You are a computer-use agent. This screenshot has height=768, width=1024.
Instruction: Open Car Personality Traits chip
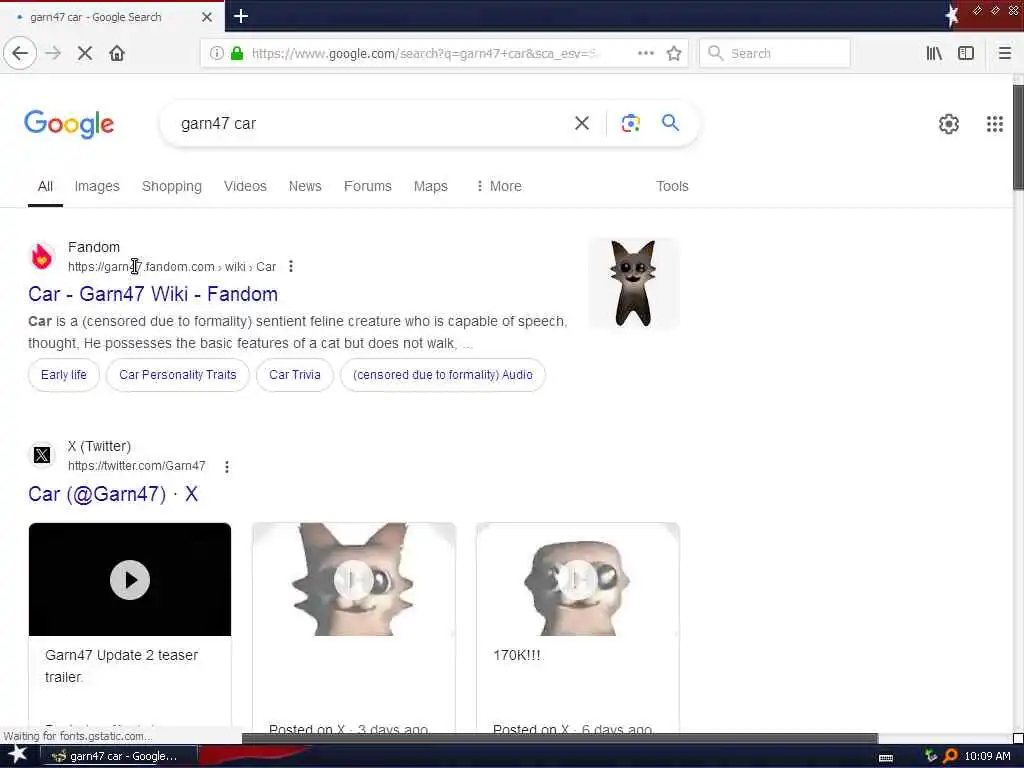coord(178,375)
